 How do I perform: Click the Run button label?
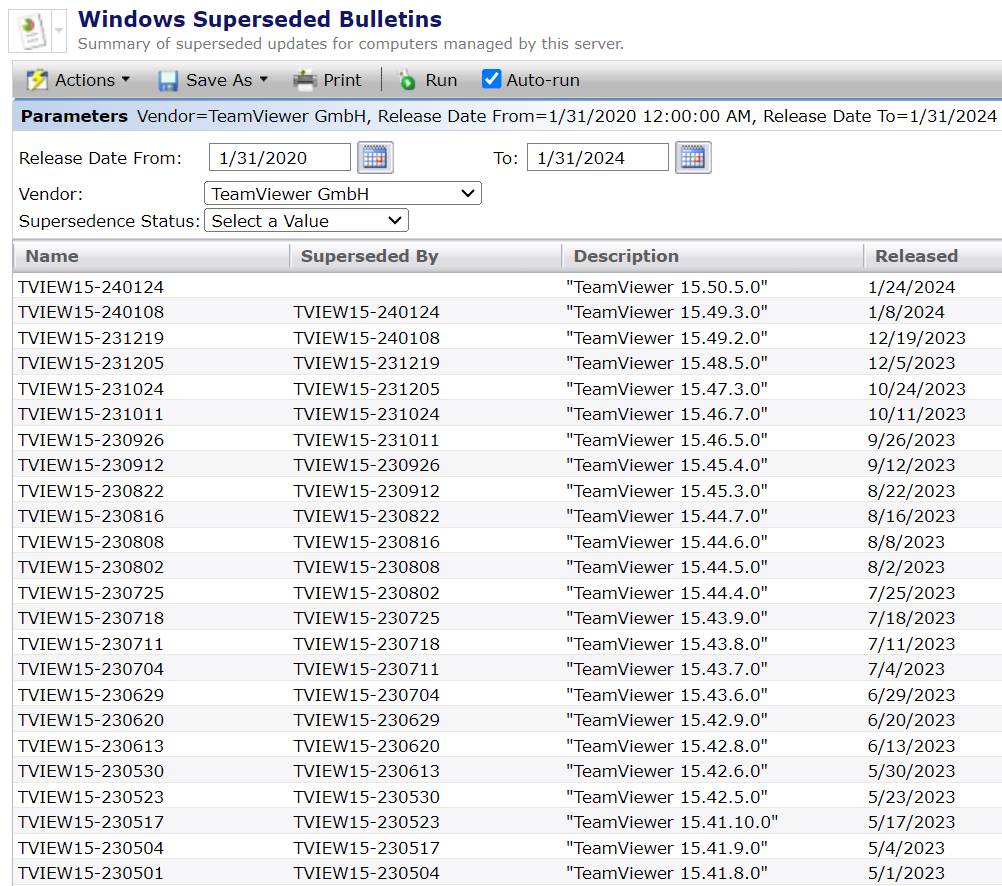(441, 80)
